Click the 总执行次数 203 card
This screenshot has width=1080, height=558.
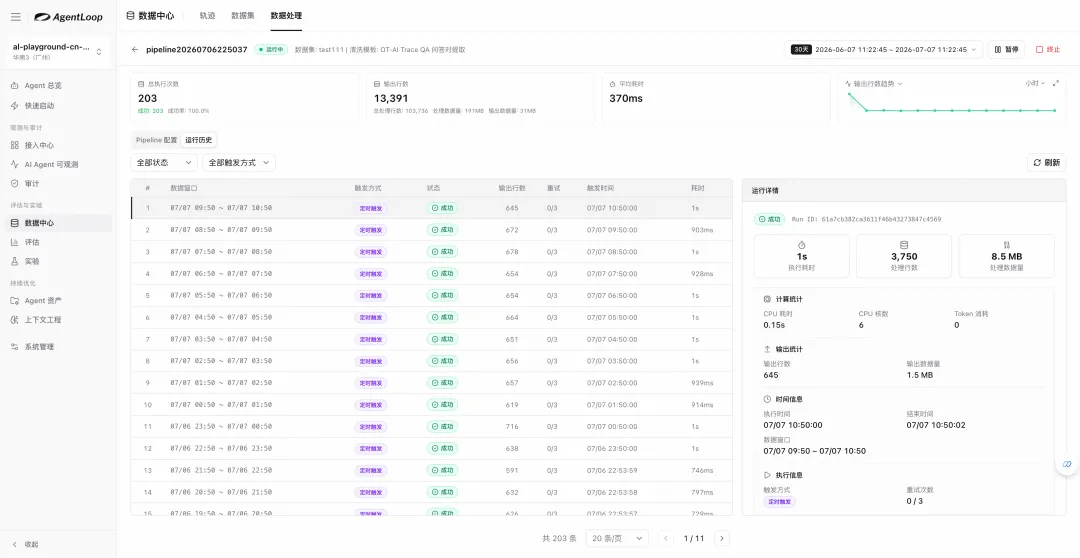[x=245, y=98]
